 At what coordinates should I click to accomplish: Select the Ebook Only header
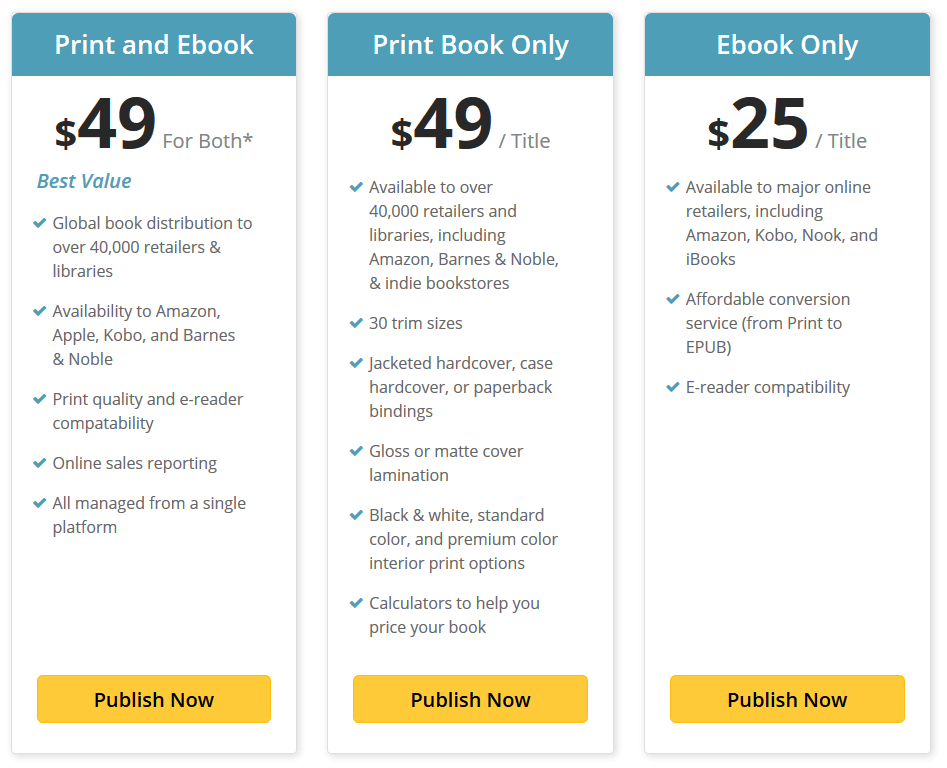tap(787, 45)
